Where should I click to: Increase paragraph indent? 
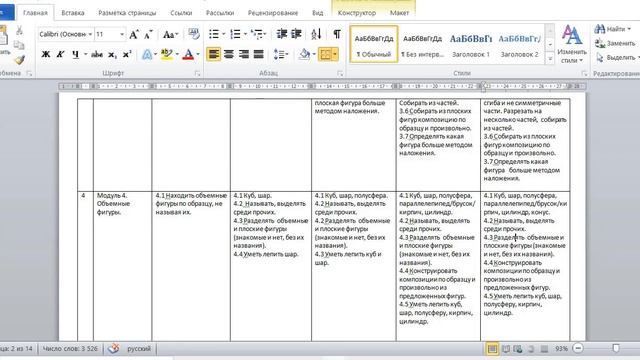coord(296,34)
